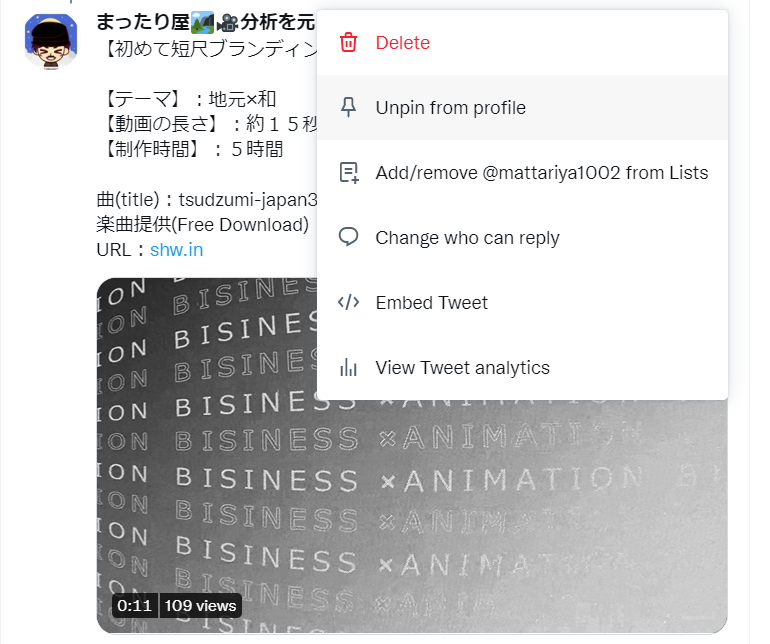Select Add/remove @mattariya1002 from Lists
Screen dimensions: 770x644
[522, 173]
